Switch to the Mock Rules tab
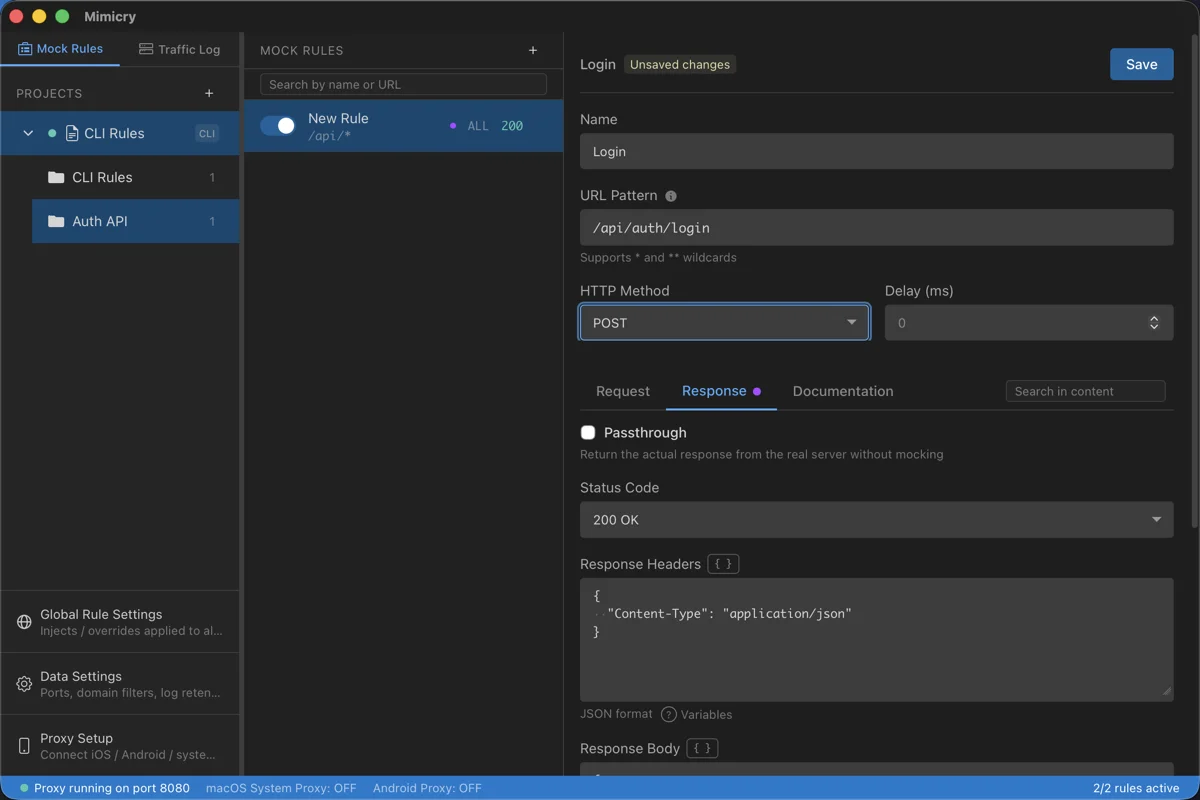This screenshot has height=800, width=1200. pos(60,49)
